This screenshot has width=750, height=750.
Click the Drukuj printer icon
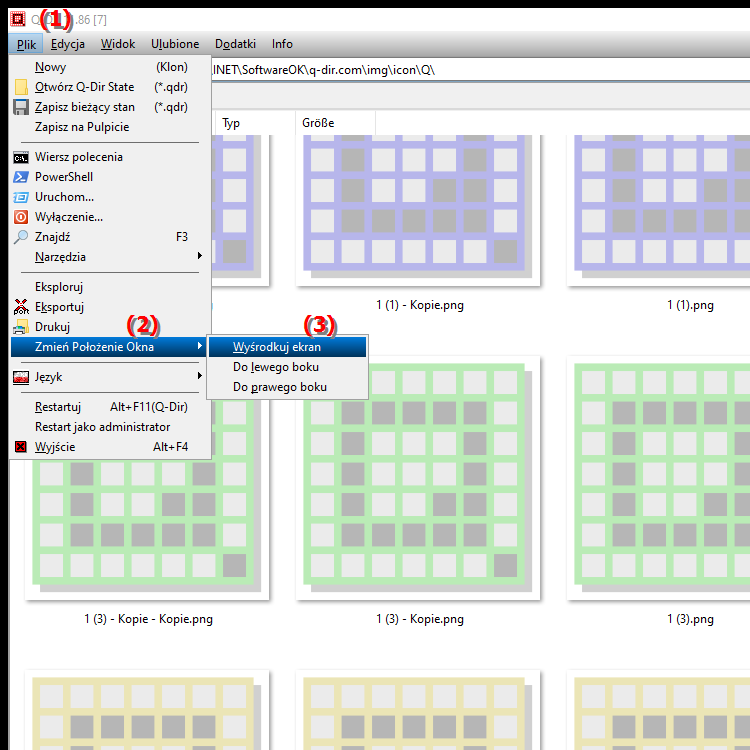click(x=21, y=327)
